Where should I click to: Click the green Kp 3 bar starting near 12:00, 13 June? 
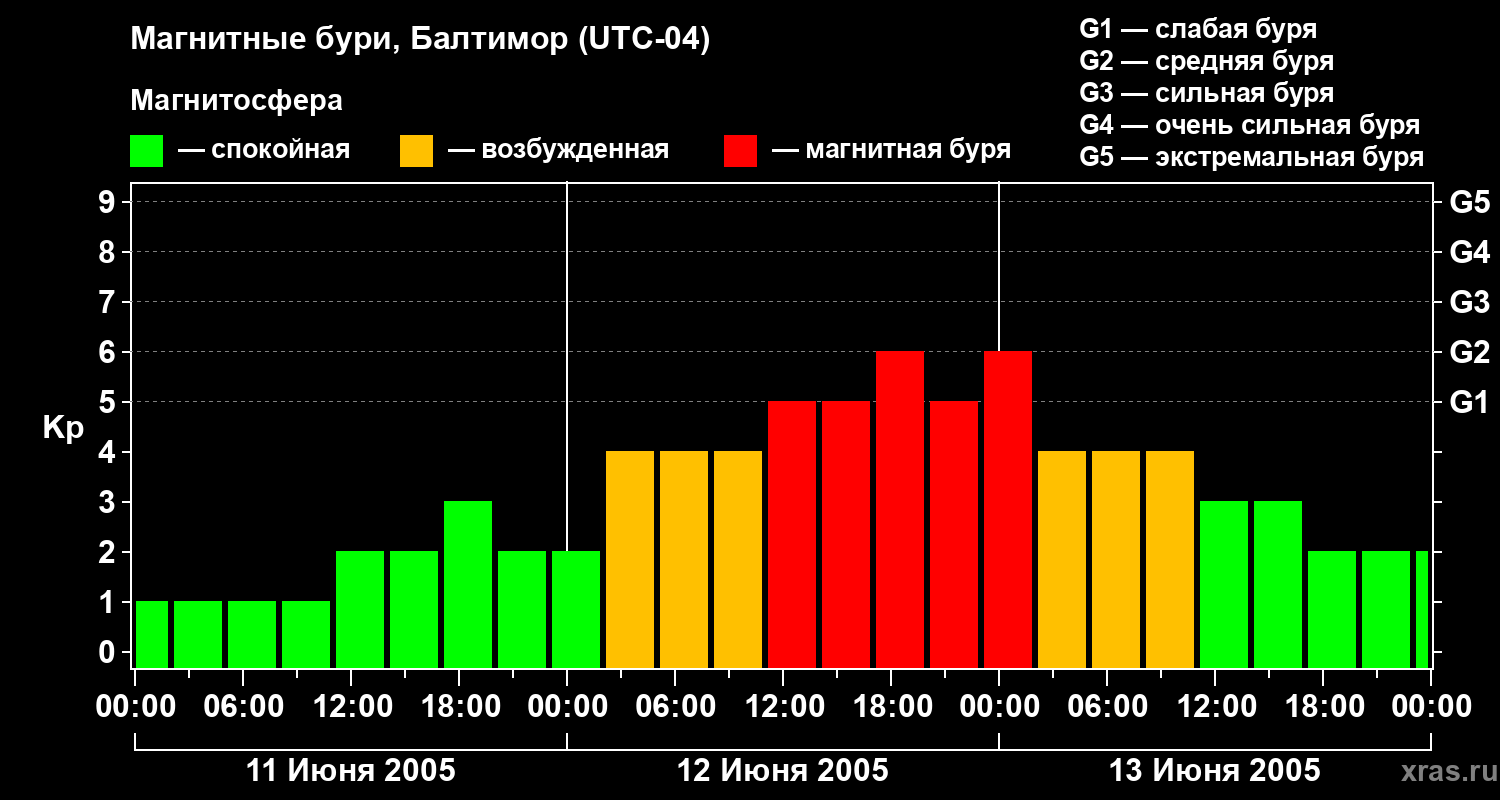pos(1224,584)
